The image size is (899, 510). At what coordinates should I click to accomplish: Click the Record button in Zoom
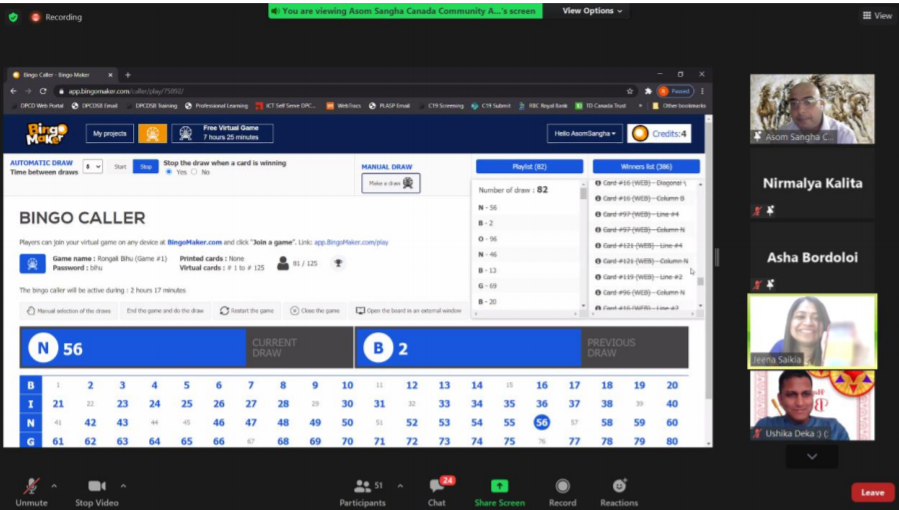[562, 493]
